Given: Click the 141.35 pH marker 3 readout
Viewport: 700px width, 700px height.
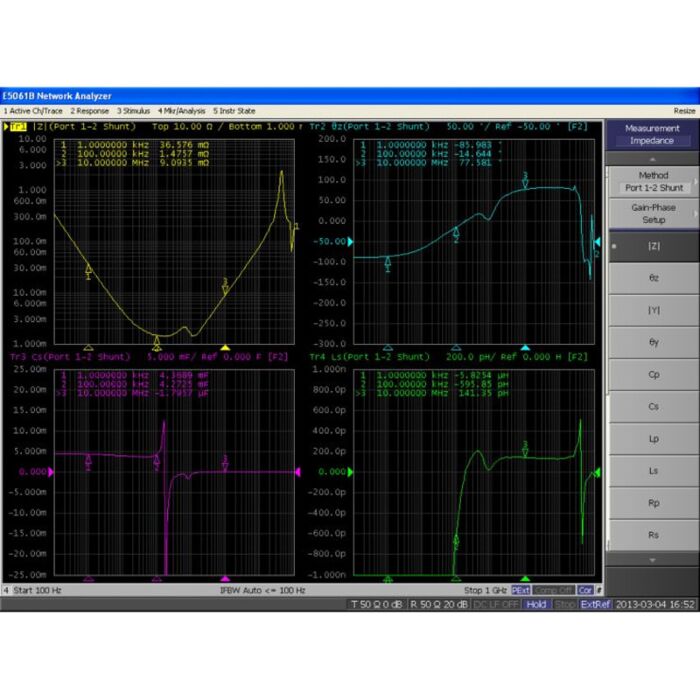Looking at the screenshot, I should pos(483,393).
